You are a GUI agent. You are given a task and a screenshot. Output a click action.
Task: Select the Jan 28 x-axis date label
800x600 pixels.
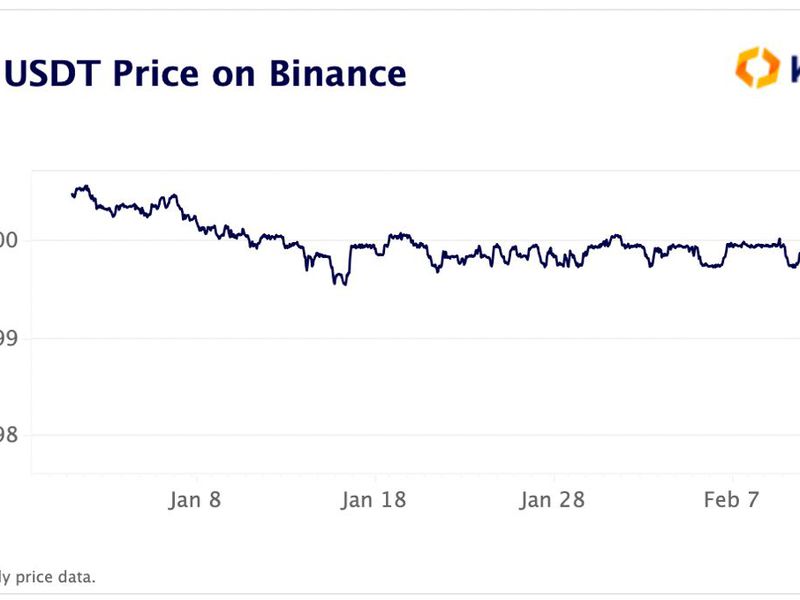coord(553,500)
